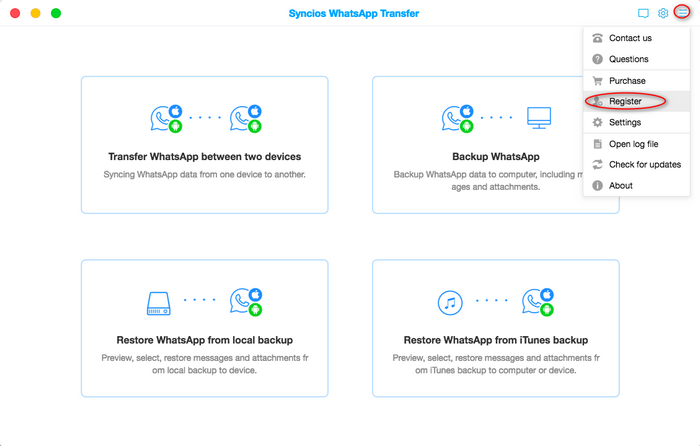Click the Syncios WhatsApp Transfer title
Viewport: 700px width, 446px height.
354,13
